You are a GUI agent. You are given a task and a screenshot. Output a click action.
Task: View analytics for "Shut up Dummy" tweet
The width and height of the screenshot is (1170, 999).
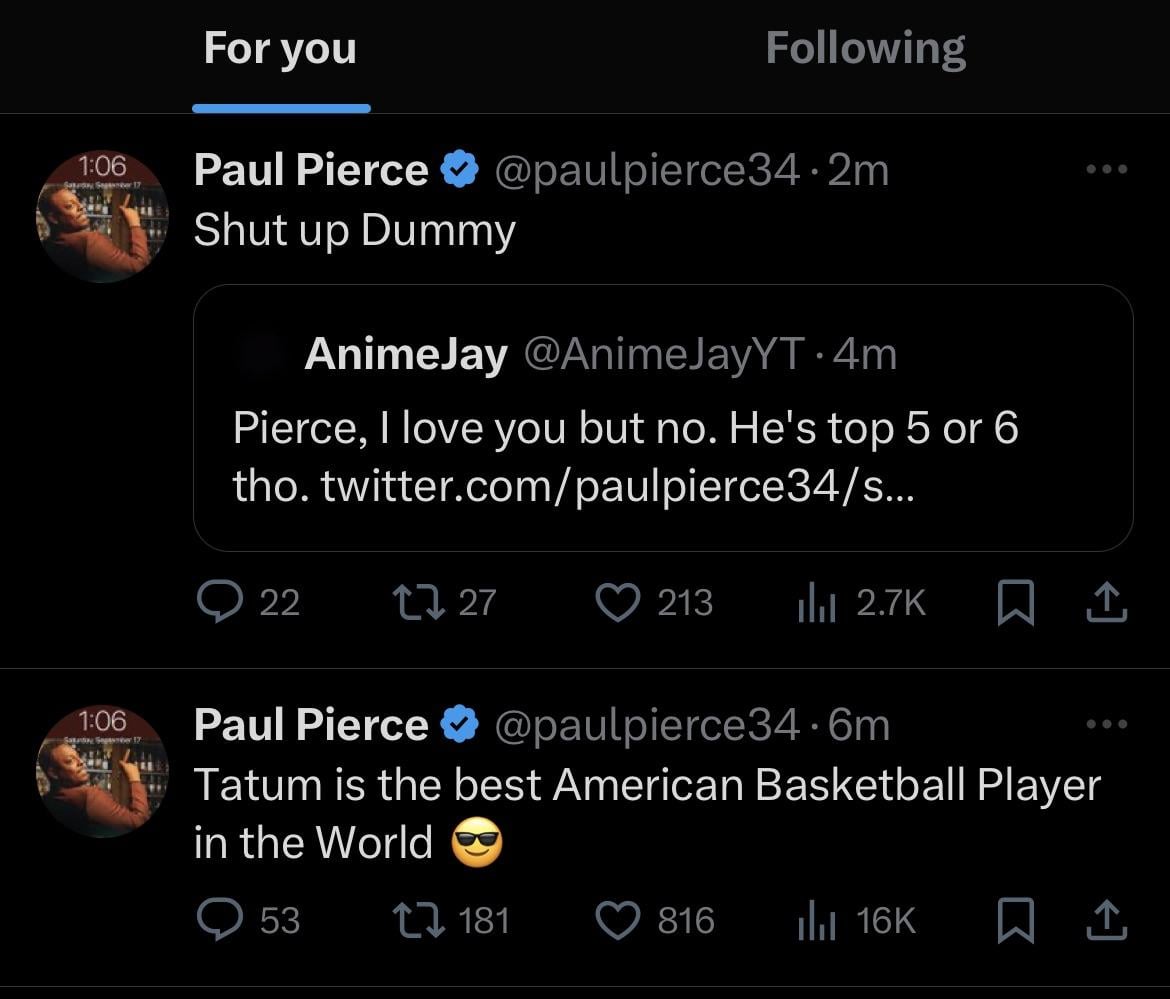[816, 602]
